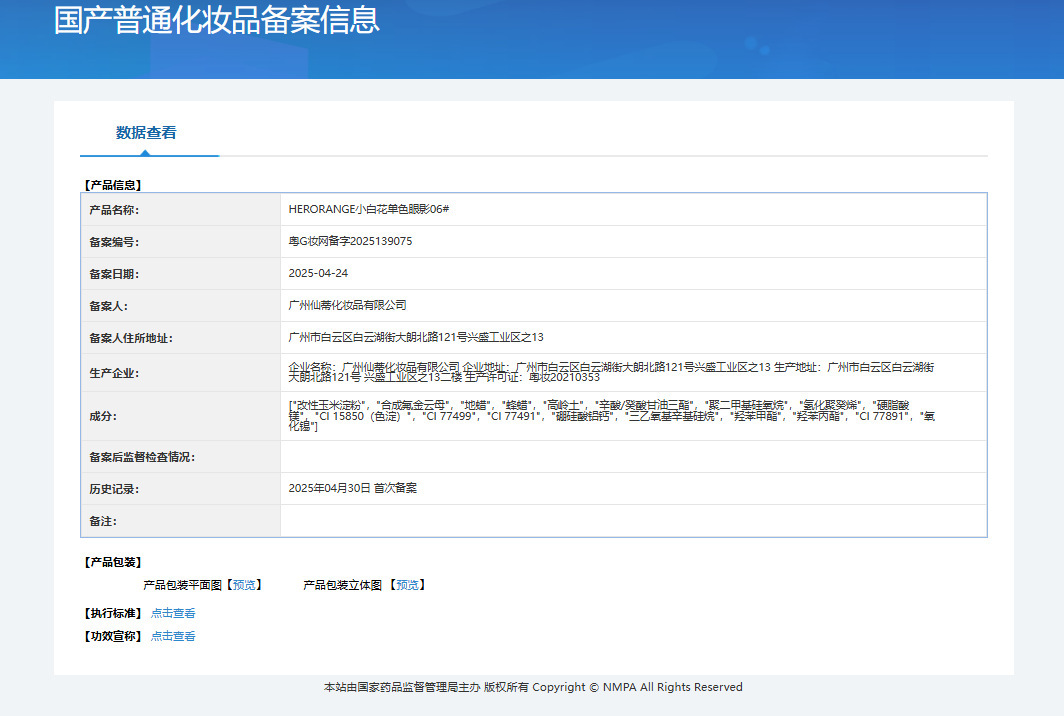Click the 备案人住所地址 address value
The height and width of the screenshot is (716, 1064).
(416, 337)
